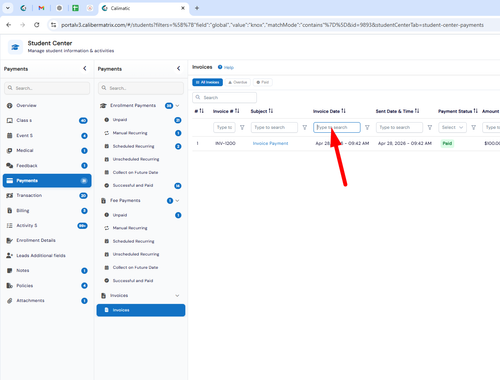Open the Attachments sidebar section

point(47,301)
